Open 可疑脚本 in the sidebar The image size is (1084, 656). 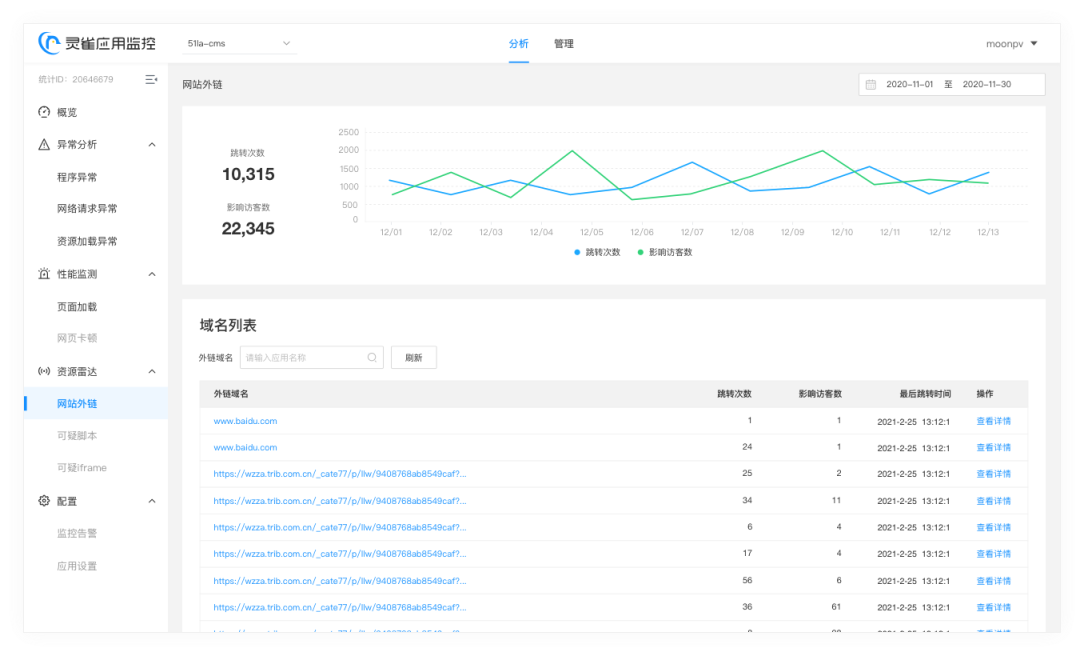point(77,436)
